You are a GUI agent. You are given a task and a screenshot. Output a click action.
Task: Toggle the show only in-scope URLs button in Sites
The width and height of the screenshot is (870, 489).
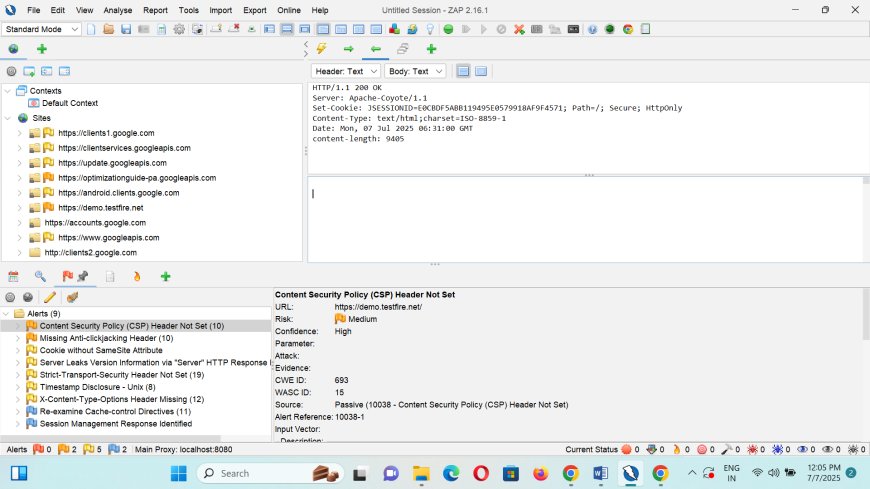pos(11,71)
